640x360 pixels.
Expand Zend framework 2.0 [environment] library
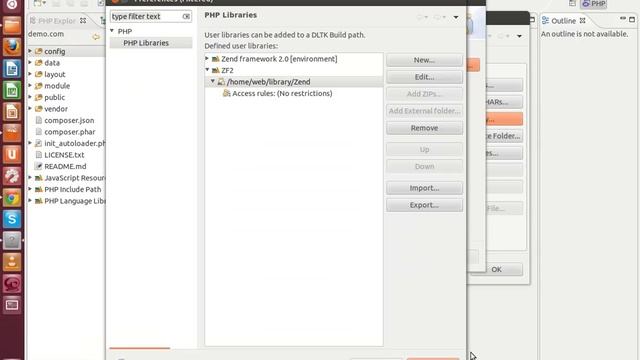point(207,59)
